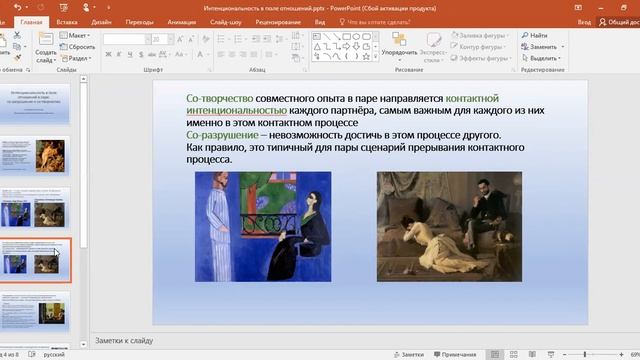Select the text box shape in gallery
This screenshot has width=640, height=360.
317,37
